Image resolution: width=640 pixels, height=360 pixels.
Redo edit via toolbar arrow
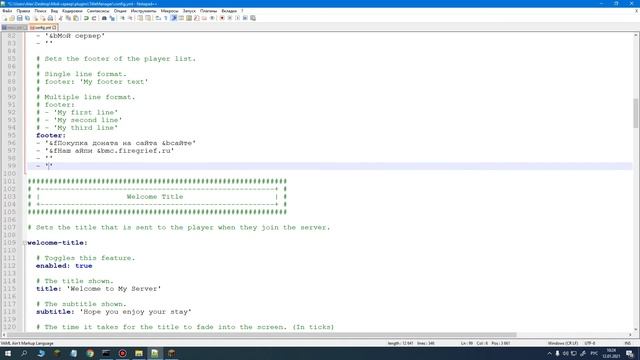(x=94, y=18)
